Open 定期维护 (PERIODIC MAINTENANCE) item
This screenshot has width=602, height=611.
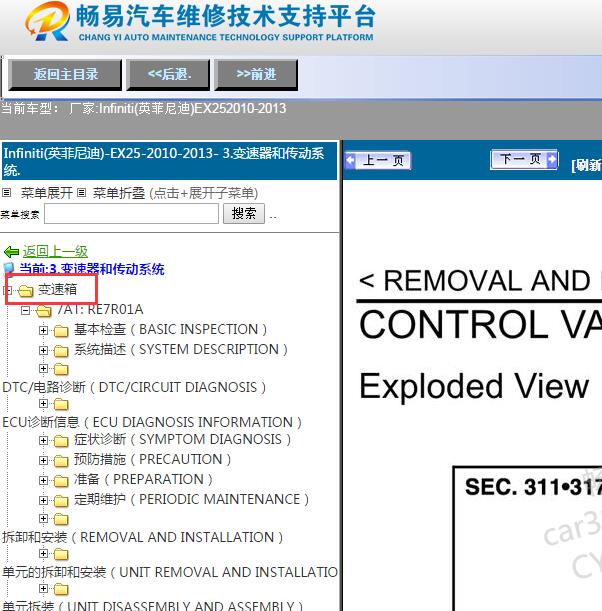(192, 499)
